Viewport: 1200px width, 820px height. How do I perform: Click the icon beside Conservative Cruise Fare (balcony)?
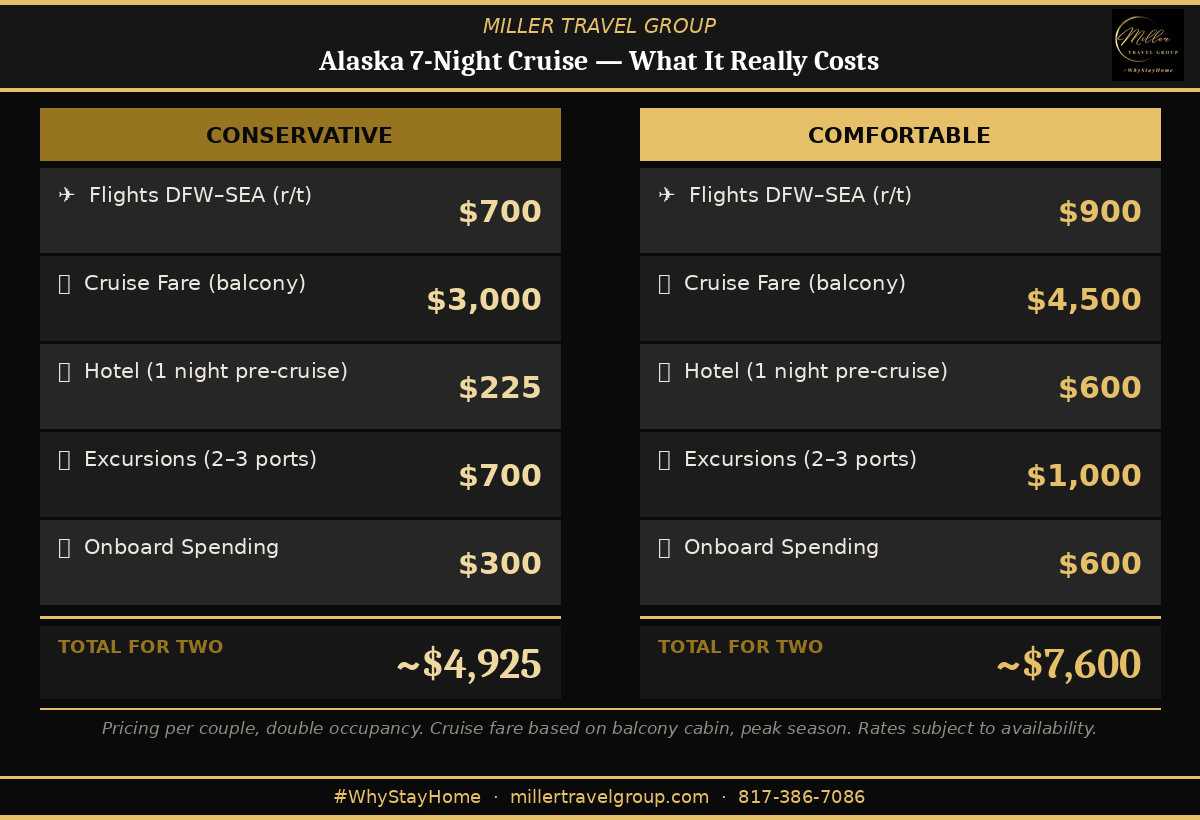pyautogui.click(x=64, y=284)
